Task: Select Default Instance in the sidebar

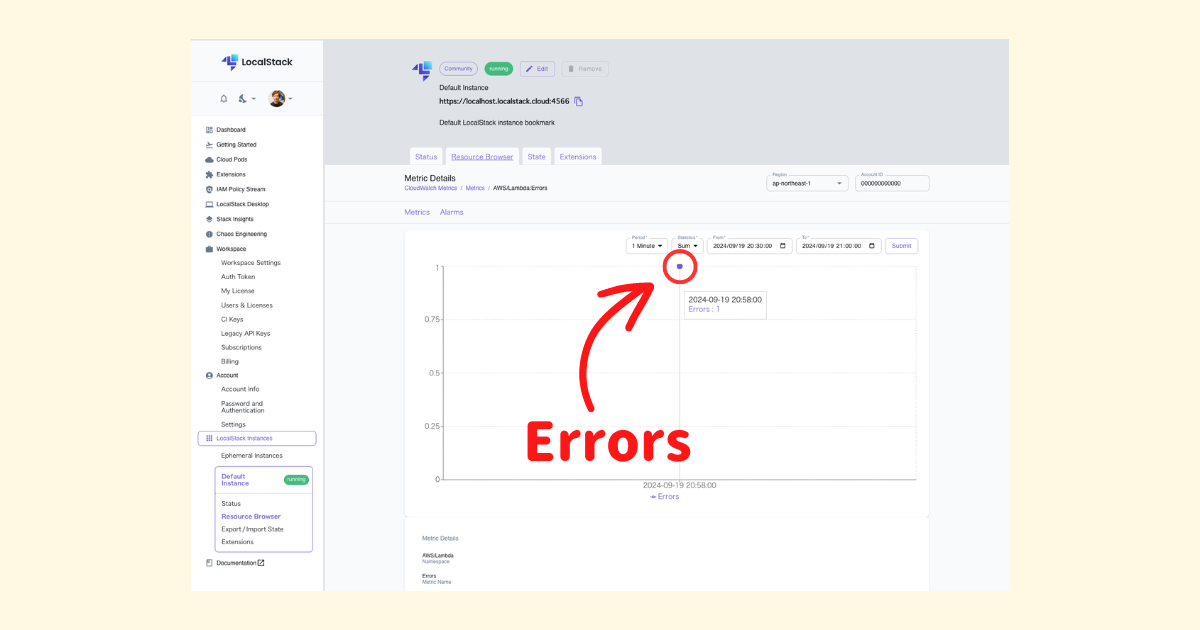Action: [235, 480]
